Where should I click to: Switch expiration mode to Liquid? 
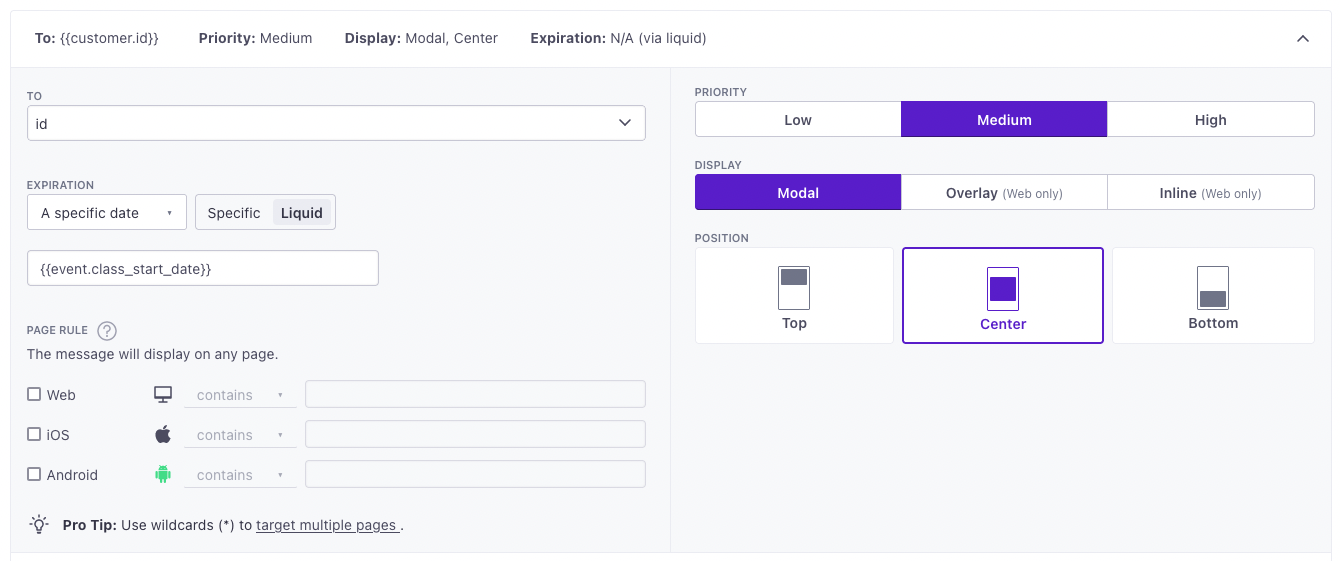pos(302,213)
